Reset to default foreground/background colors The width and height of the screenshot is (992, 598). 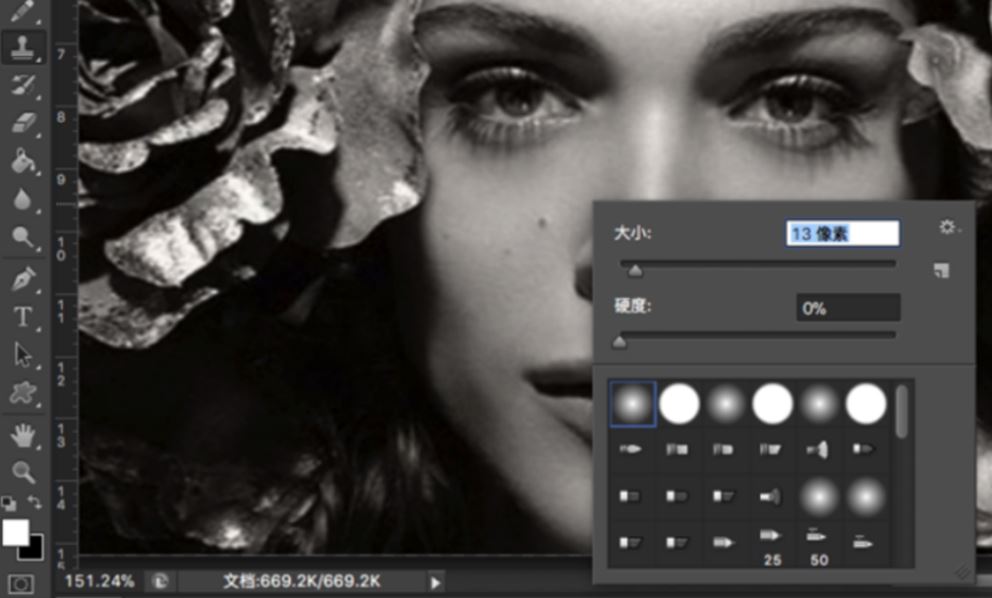coord(8,503)
